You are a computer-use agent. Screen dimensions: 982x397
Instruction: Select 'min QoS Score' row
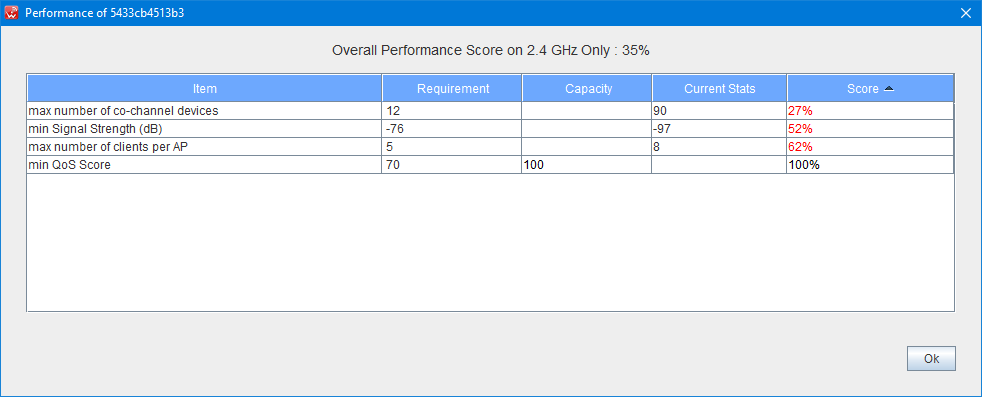tap(490, 165)
